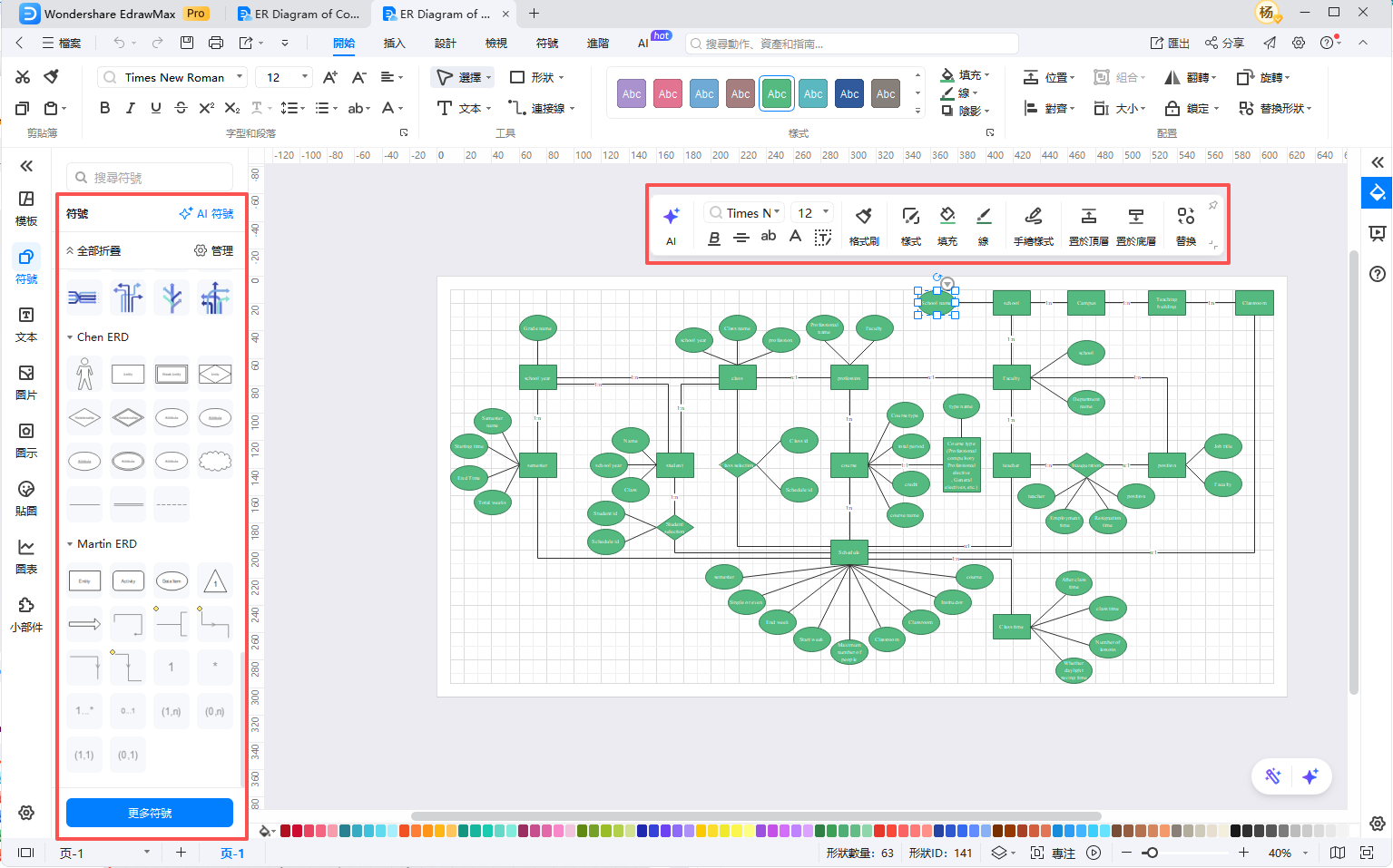Collapse the Chen ERD symbol section
The height and width of the screenshot is (868, 1393).
[70, 337]
